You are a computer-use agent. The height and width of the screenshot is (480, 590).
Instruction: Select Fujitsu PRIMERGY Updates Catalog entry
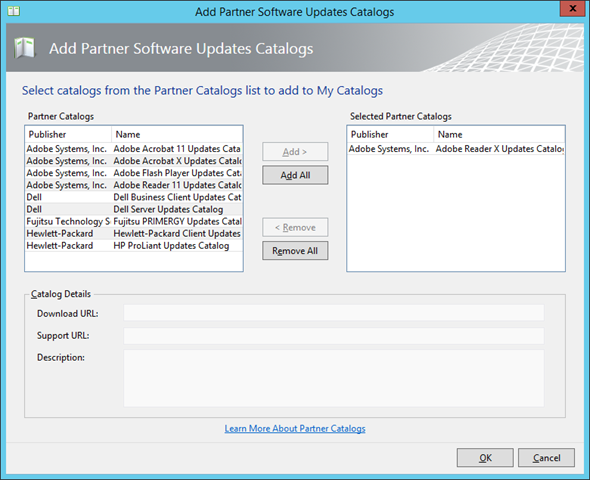(x=134, y=221)
